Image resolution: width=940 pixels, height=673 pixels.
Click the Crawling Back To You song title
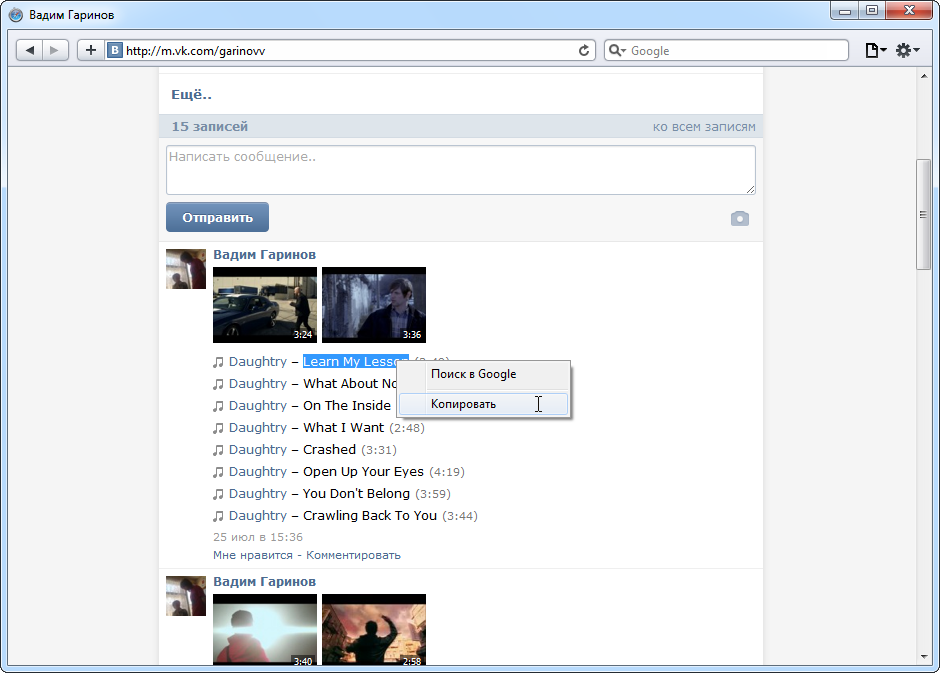[370, 516]
